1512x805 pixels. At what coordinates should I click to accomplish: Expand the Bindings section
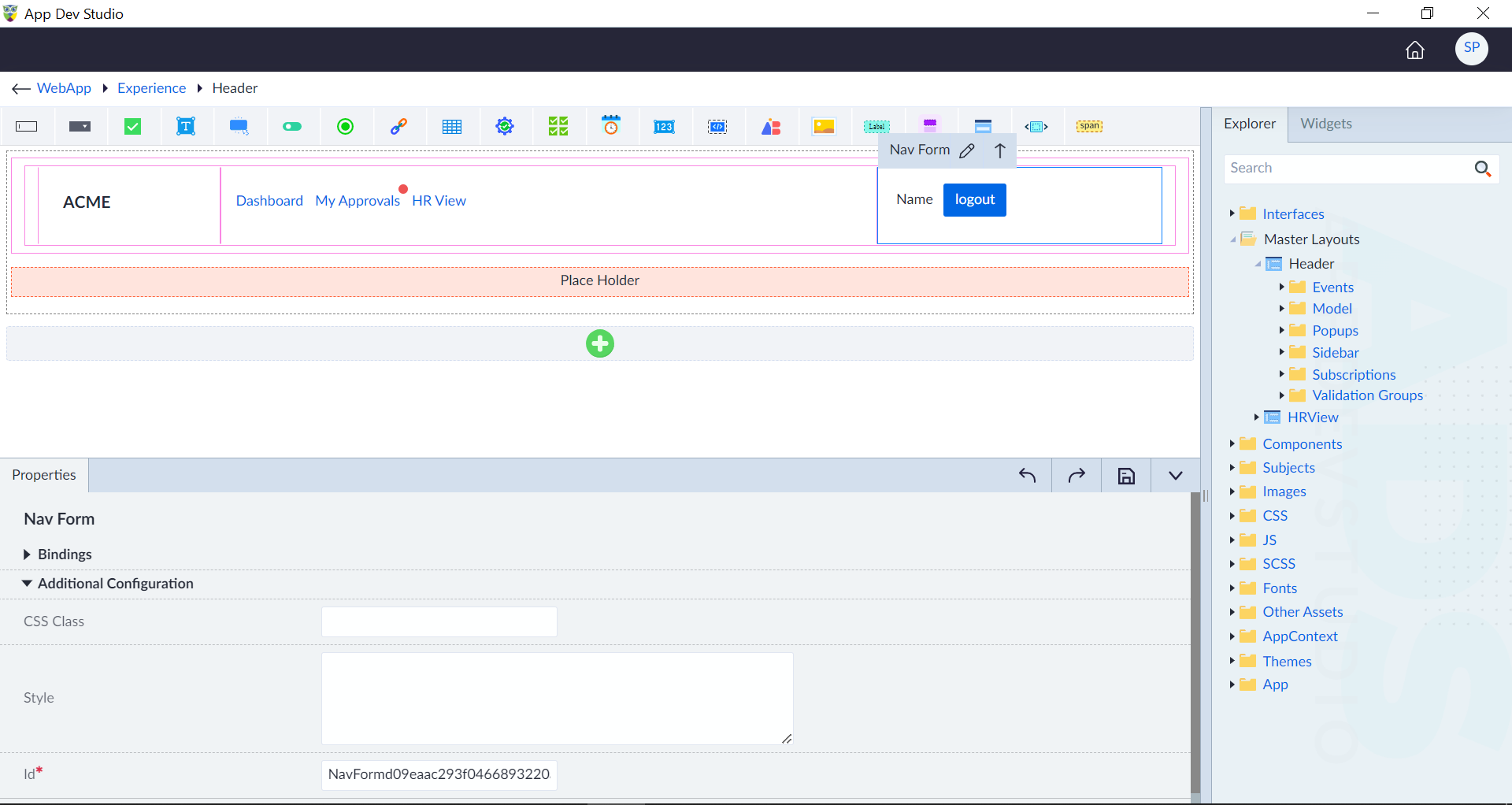tap(27, 555)
